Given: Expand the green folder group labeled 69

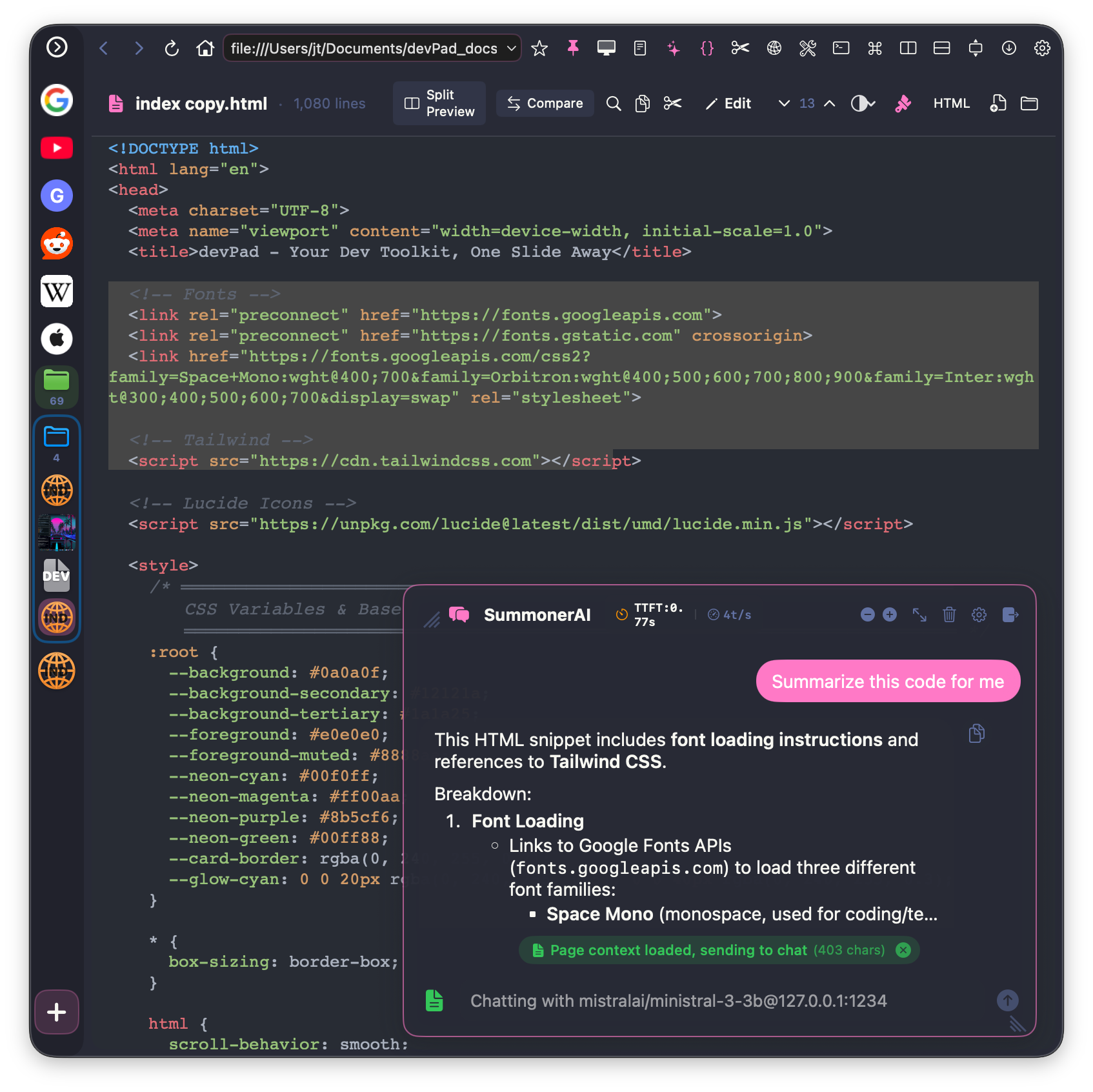Looking at the screenshot, I should click(x=57, y=387).
